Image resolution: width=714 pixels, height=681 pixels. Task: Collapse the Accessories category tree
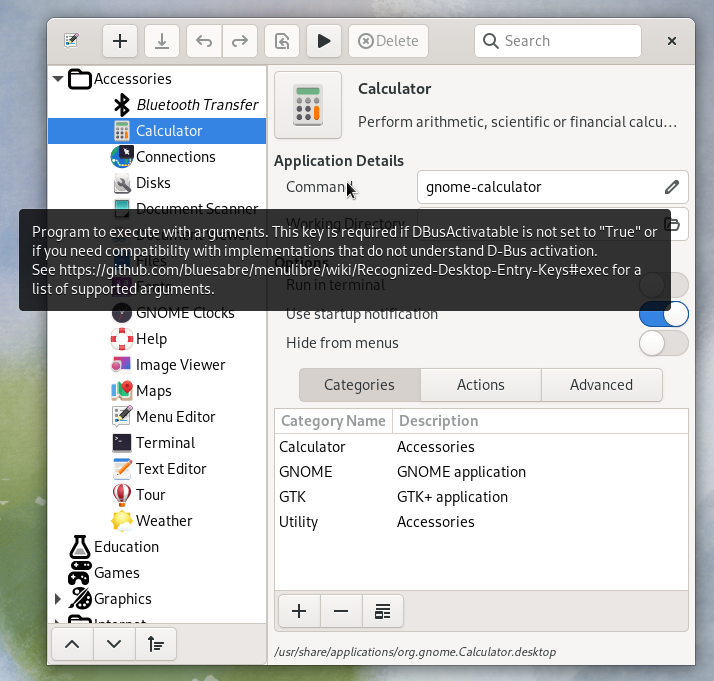tap(58, 79)
